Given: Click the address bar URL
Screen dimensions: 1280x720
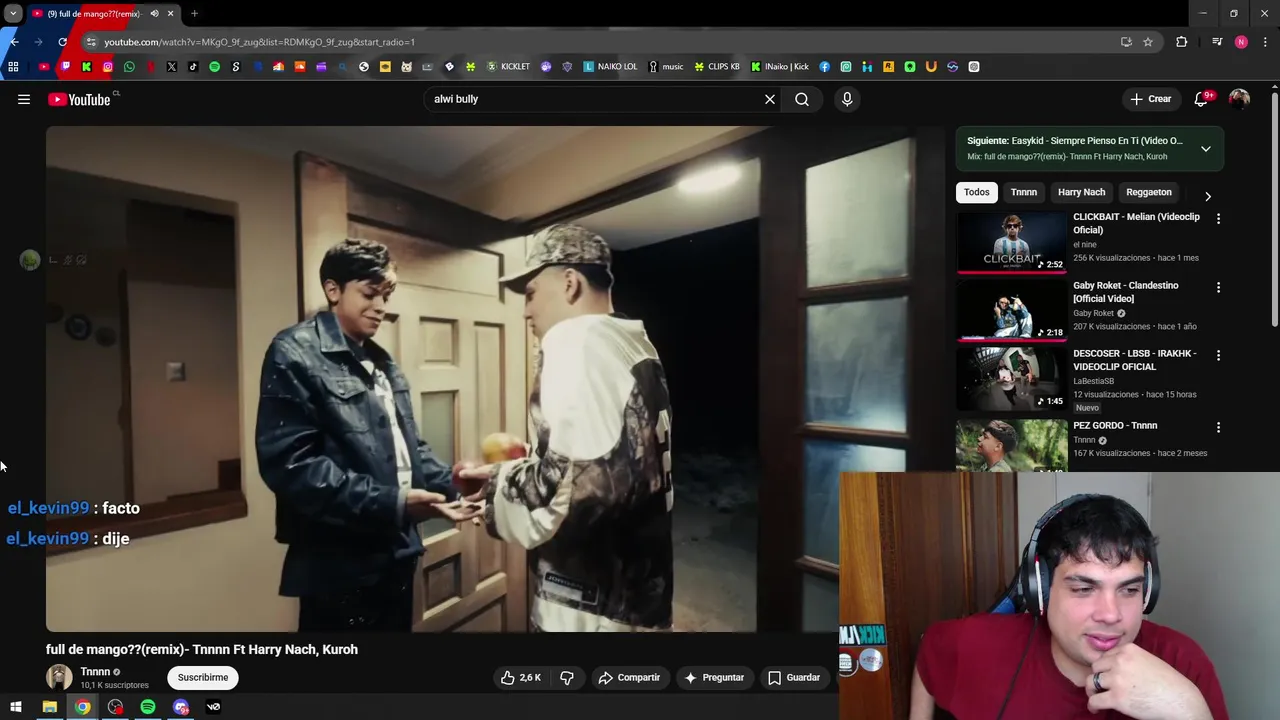Looking at the screenshot, I should point(260,42).
